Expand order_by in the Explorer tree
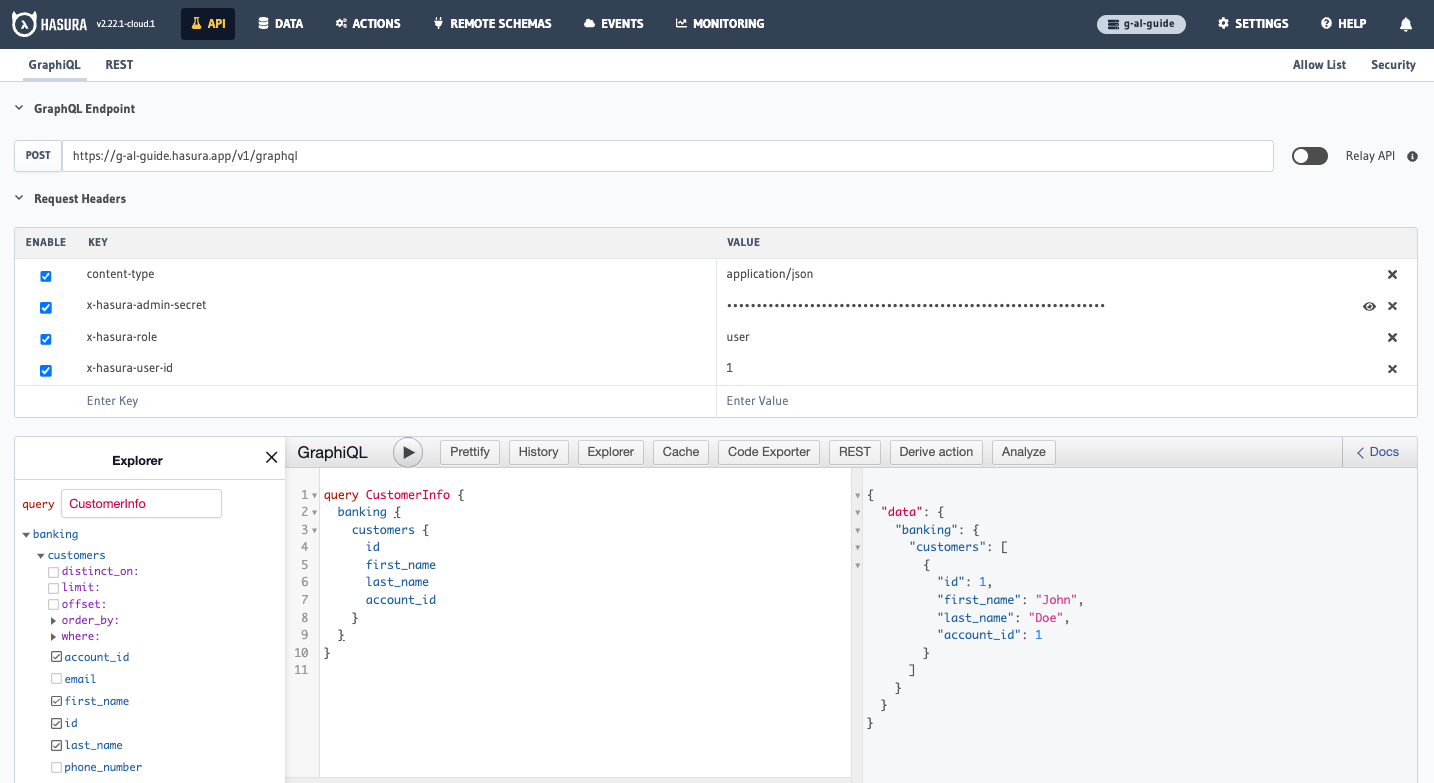The height and width of the screenshot is (783, 1434). 54,620
